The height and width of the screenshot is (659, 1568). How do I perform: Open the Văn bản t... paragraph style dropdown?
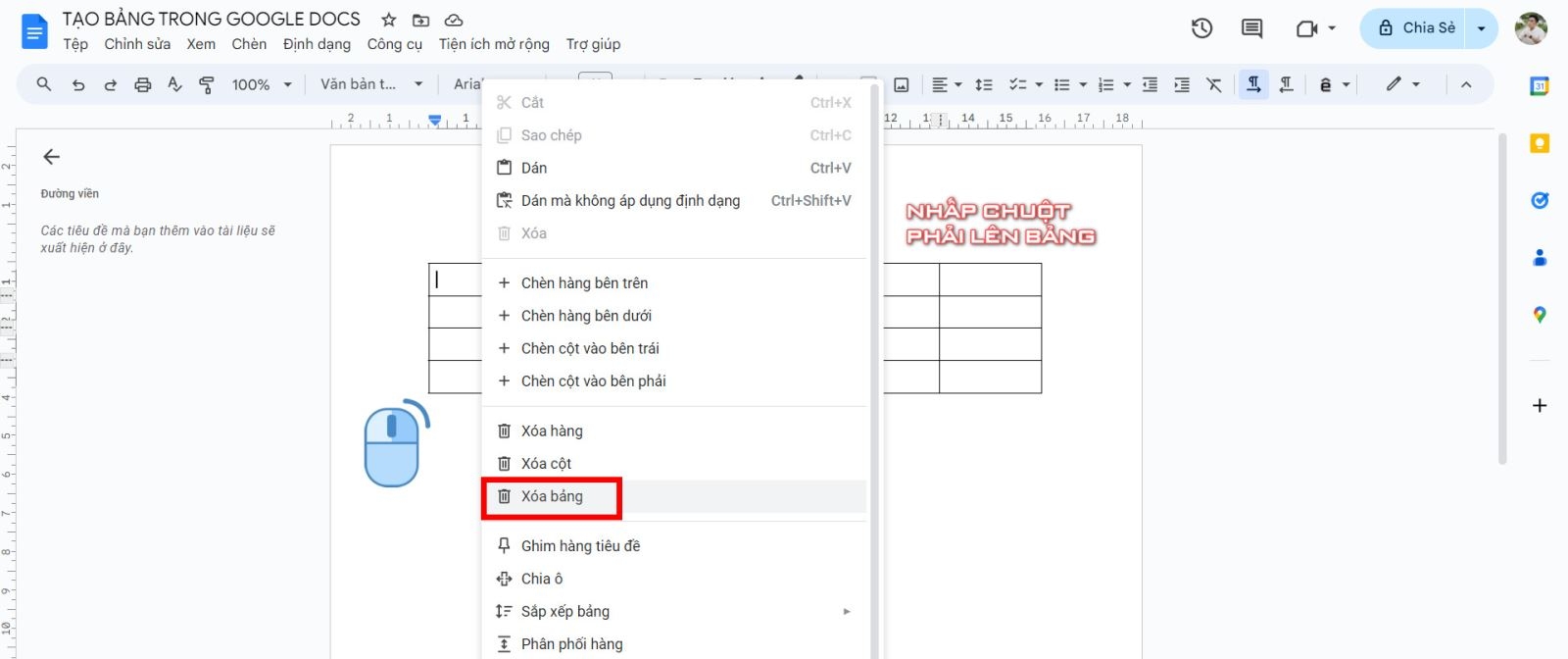[371, 85]
